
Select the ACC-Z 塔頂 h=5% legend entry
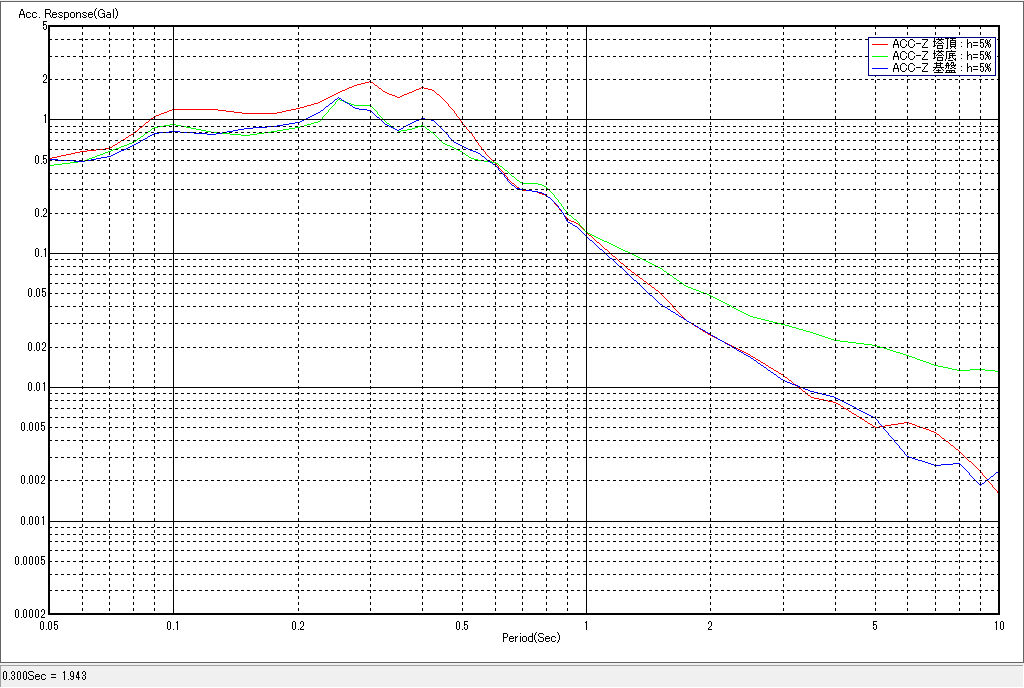pos(940,44)
